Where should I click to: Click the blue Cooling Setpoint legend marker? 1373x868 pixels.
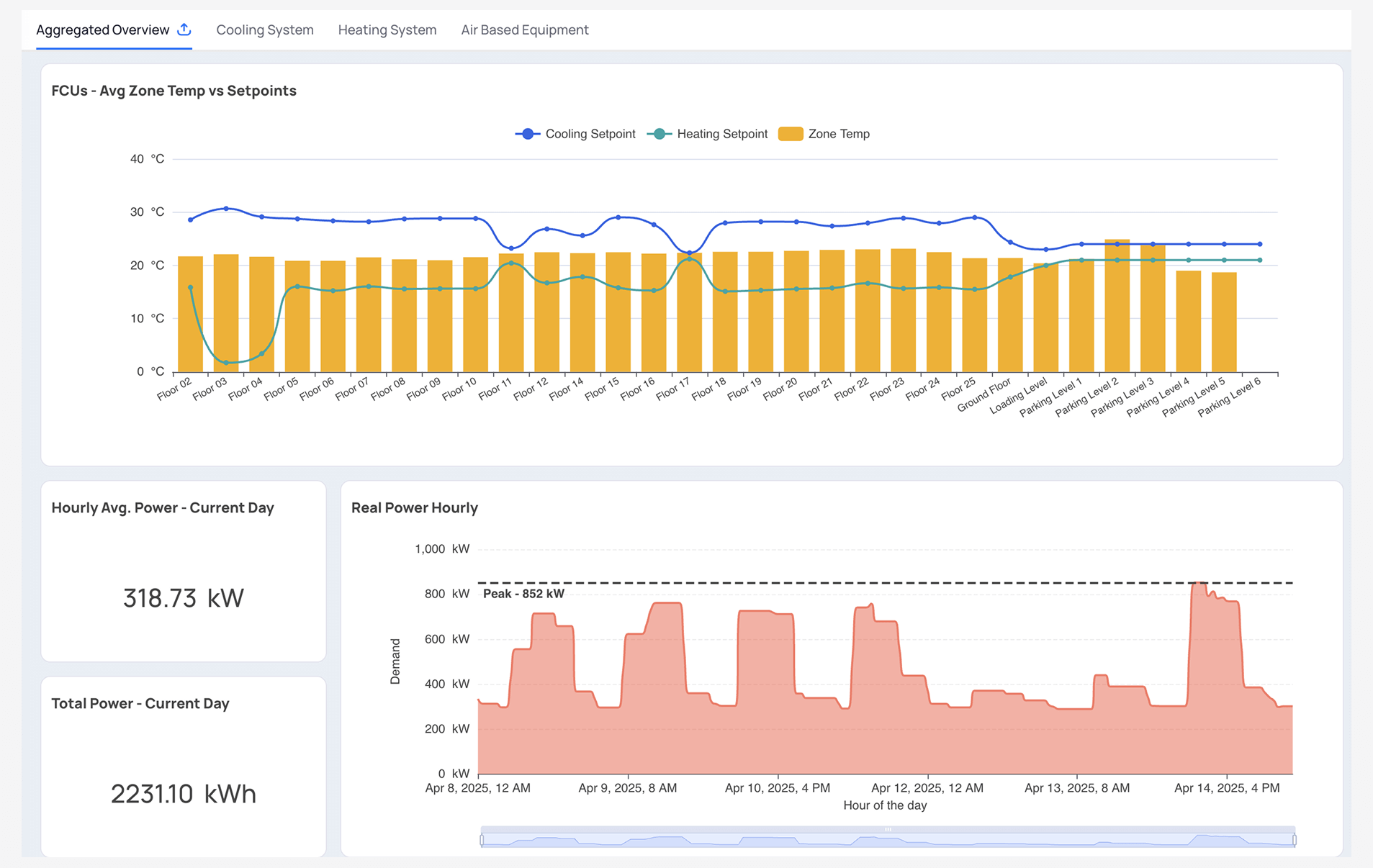526,134
